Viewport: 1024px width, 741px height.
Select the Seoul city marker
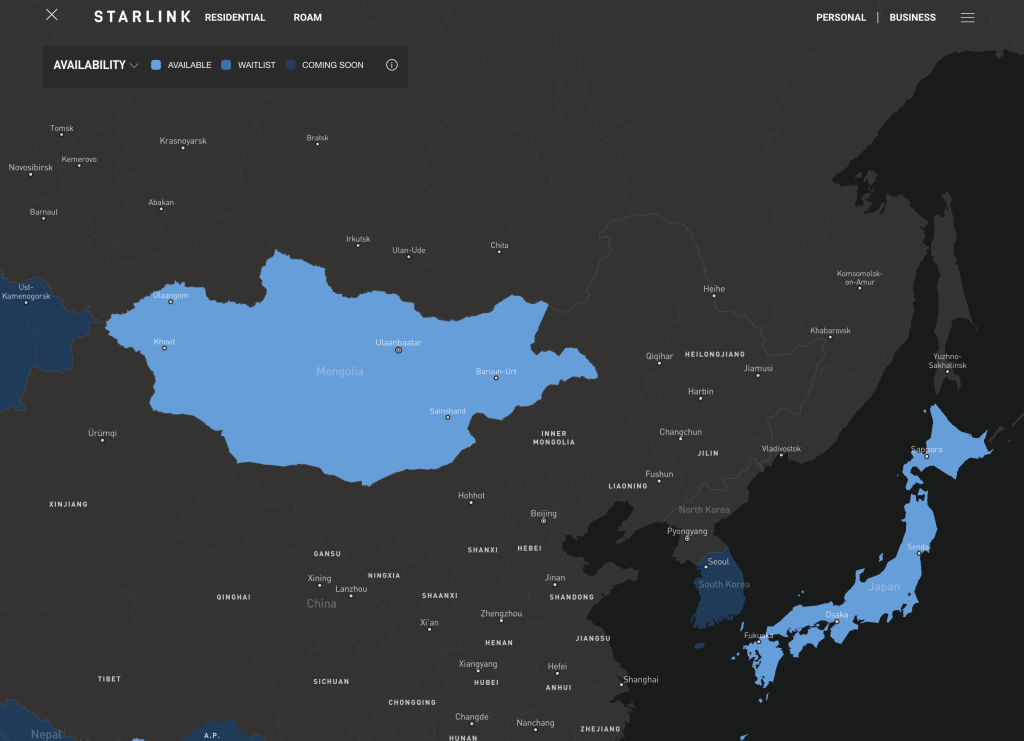tap(706, 567)
